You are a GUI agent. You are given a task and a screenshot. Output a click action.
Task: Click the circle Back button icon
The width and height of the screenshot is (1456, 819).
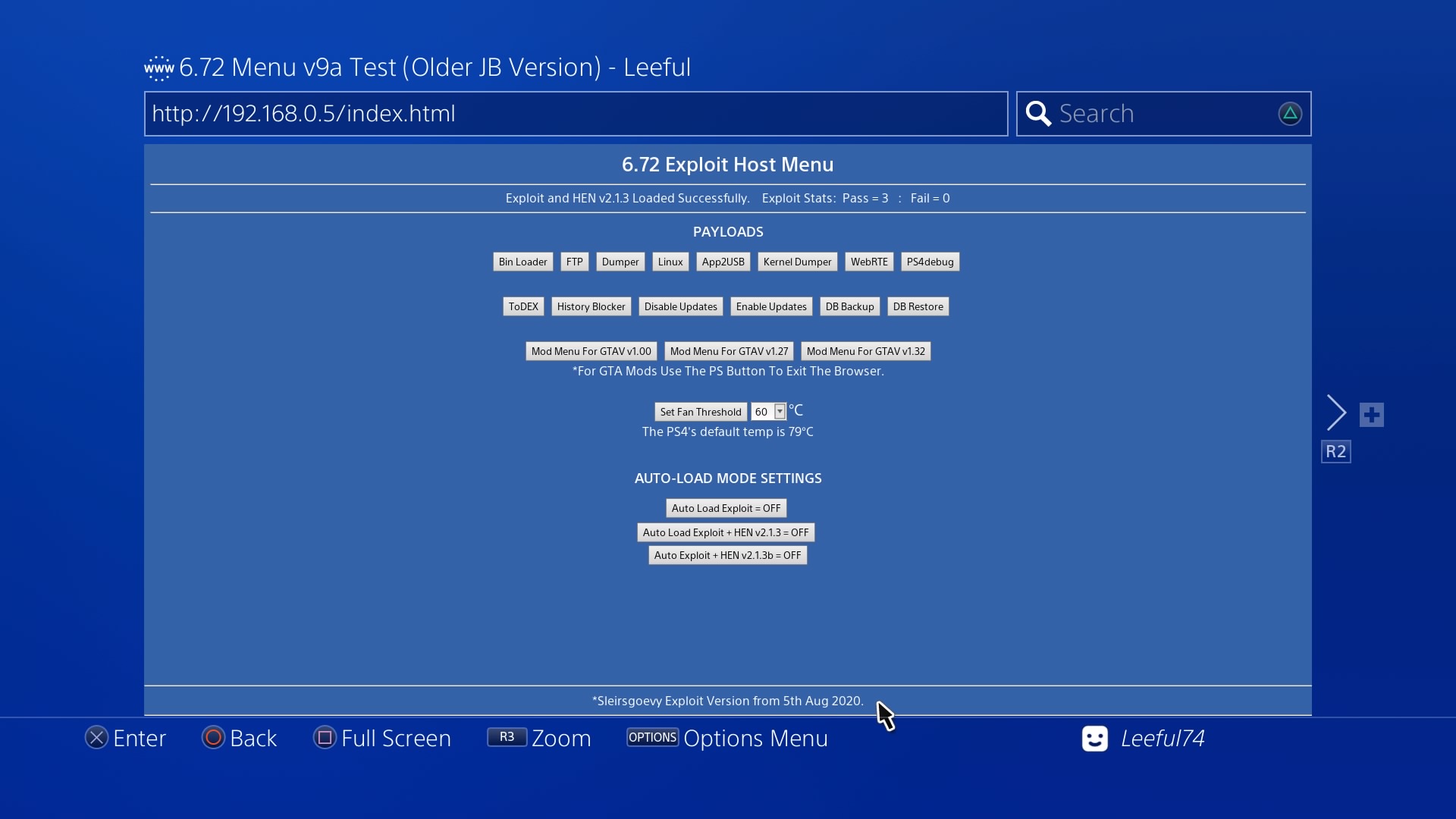[x=213, y=738]
